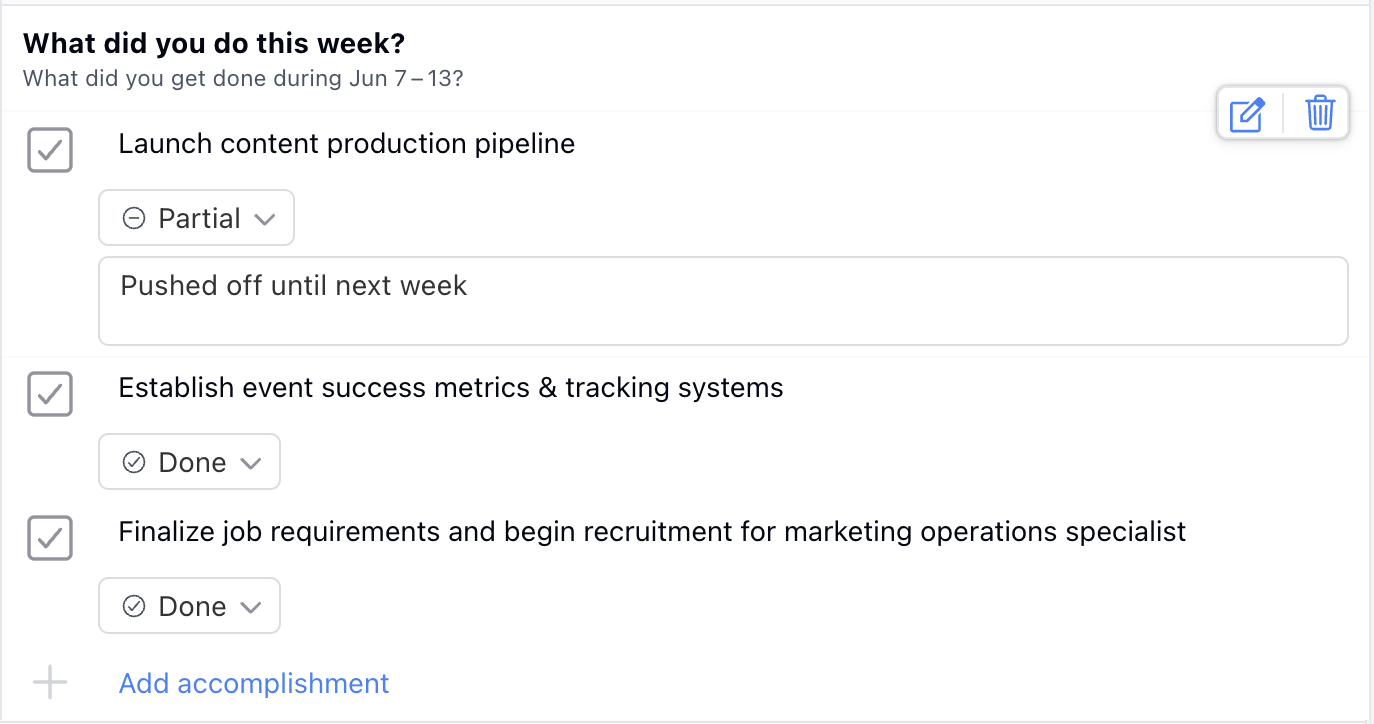The height and width of the screenshot is (724, 1374).
Task: Toggle checkbox for Finalize job requirements
Action: pos(50,538)
